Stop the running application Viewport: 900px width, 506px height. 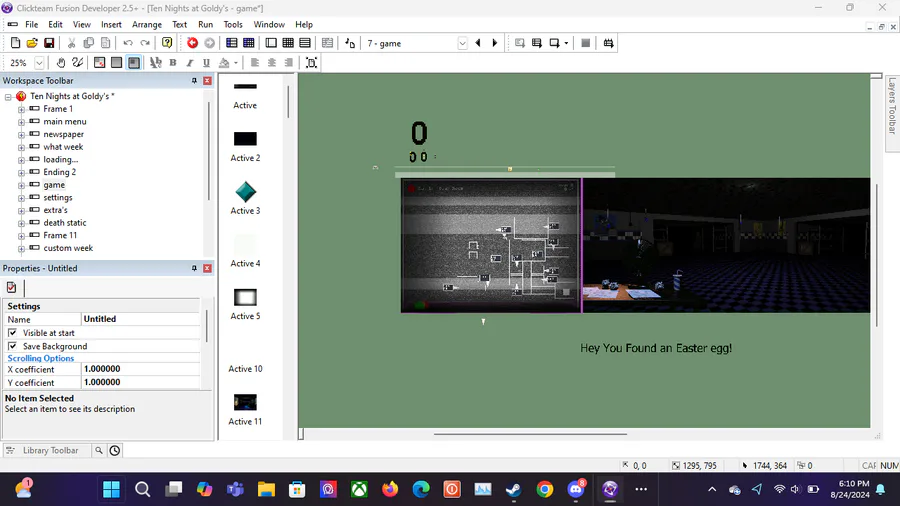click(x=585, y=43)
